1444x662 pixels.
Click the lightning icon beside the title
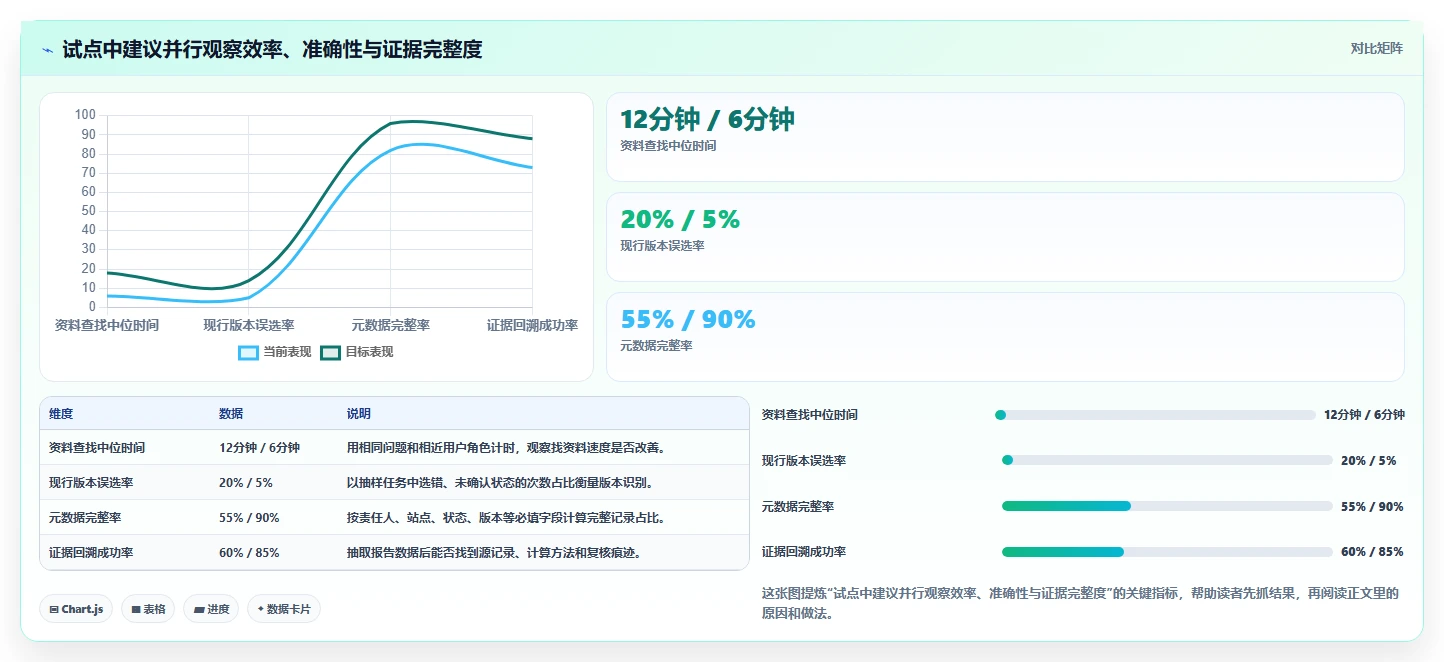48,50
